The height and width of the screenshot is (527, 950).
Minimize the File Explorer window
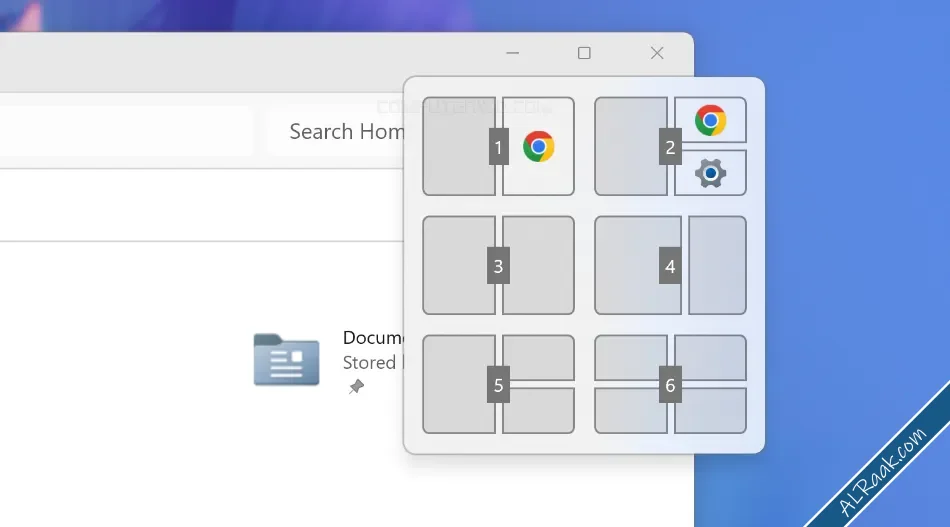point(513,53)
